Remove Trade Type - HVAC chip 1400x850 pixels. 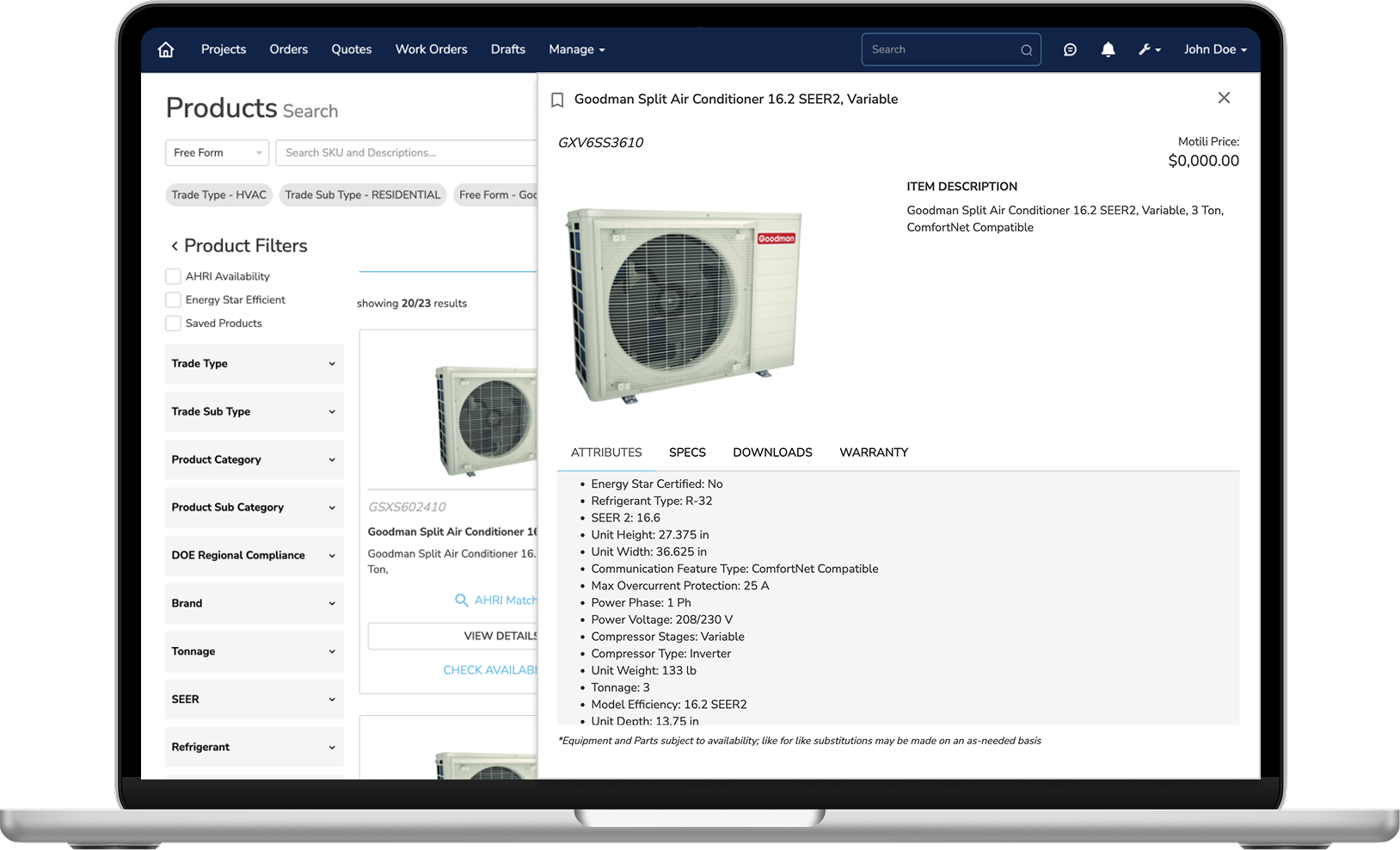click(x=219, y=195)
